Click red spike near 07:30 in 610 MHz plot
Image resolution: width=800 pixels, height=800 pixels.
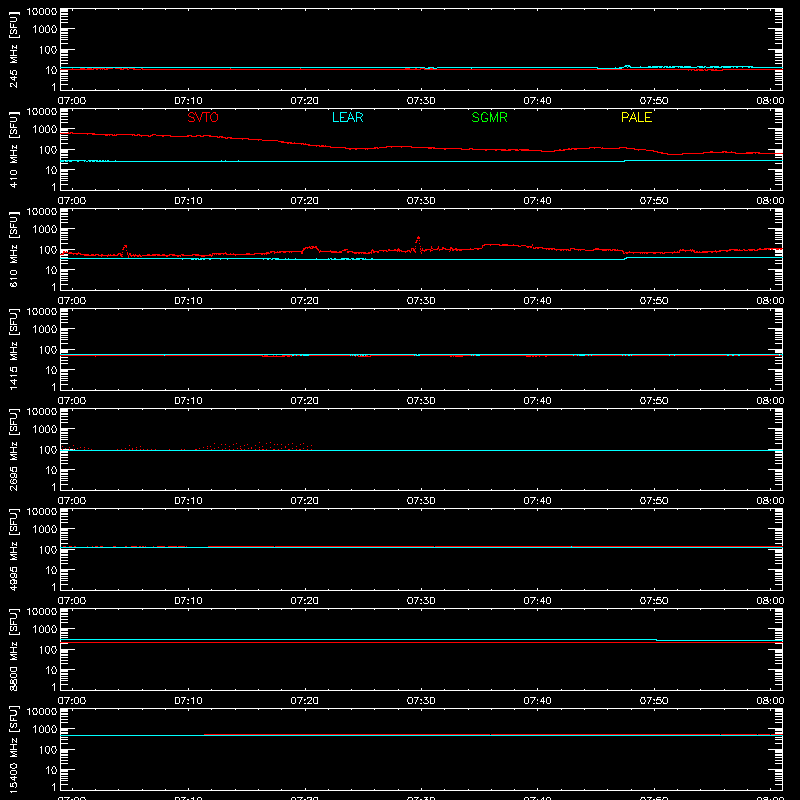tap(418, 243)
